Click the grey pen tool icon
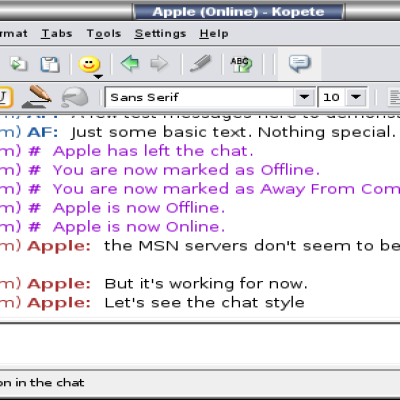The width and height of the screenshot is (400, 400). pos(201,63)
